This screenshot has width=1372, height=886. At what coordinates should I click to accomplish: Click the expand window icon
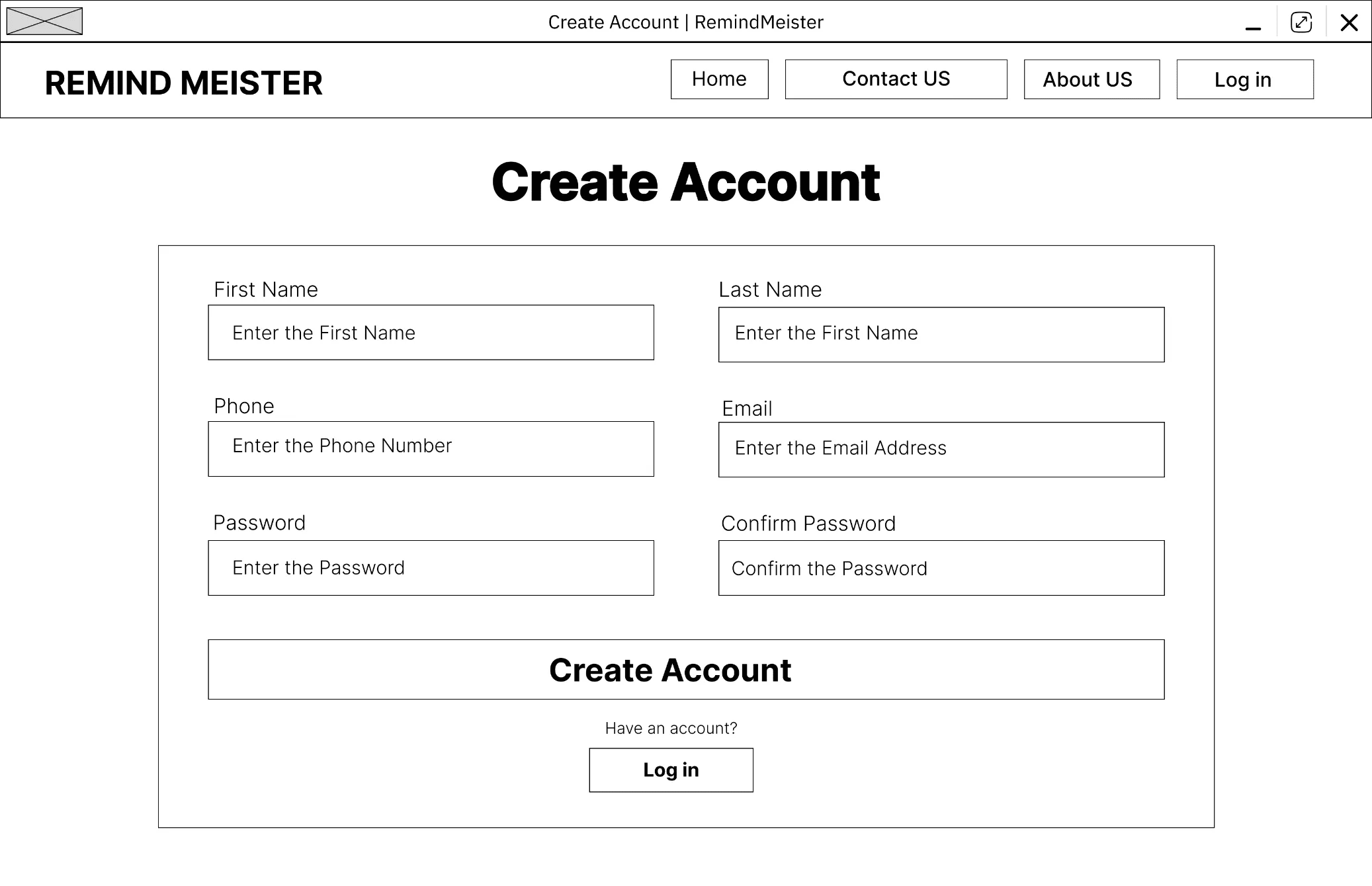point(1301,22)
